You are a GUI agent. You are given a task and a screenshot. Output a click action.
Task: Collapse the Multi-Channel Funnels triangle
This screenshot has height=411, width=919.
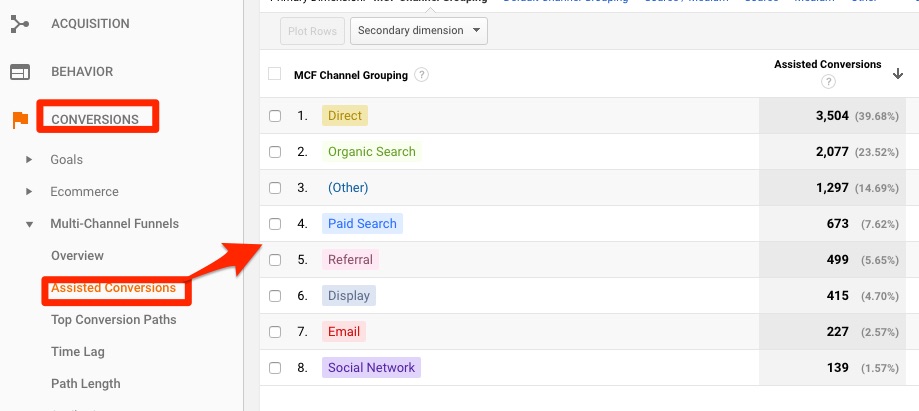coord(29,224)
